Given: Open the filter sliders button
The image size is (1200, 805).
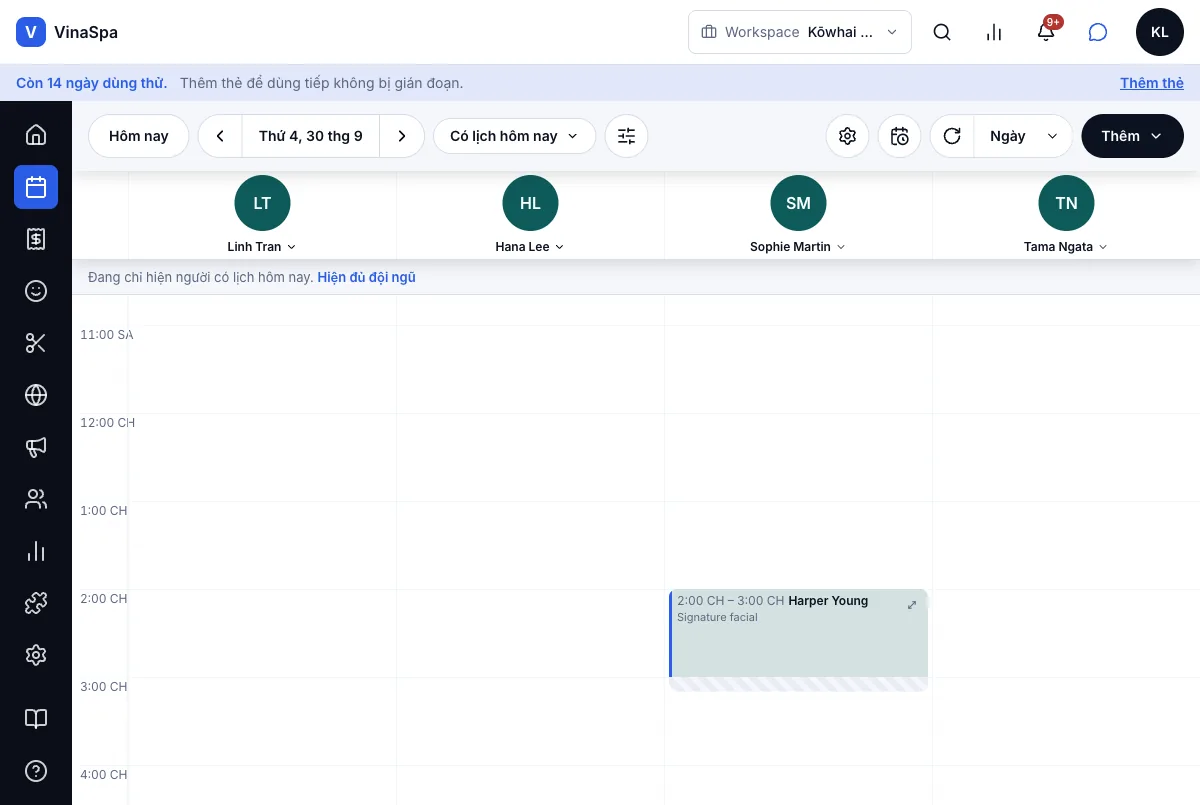Looking at the screenshot, I should coord(627,136).
